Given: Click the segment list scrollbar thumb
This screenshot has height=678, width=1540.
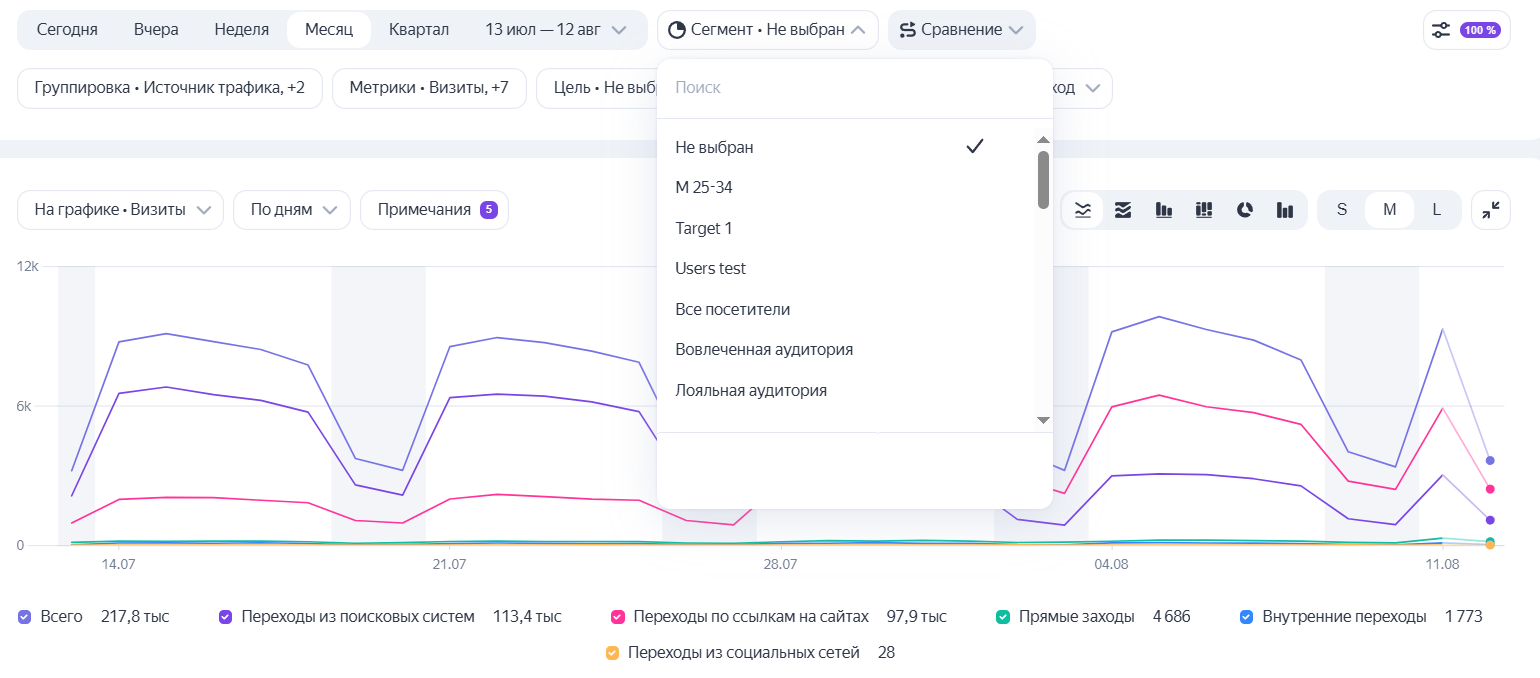Looking at the screenshot, I should [x=1043, y=179].
